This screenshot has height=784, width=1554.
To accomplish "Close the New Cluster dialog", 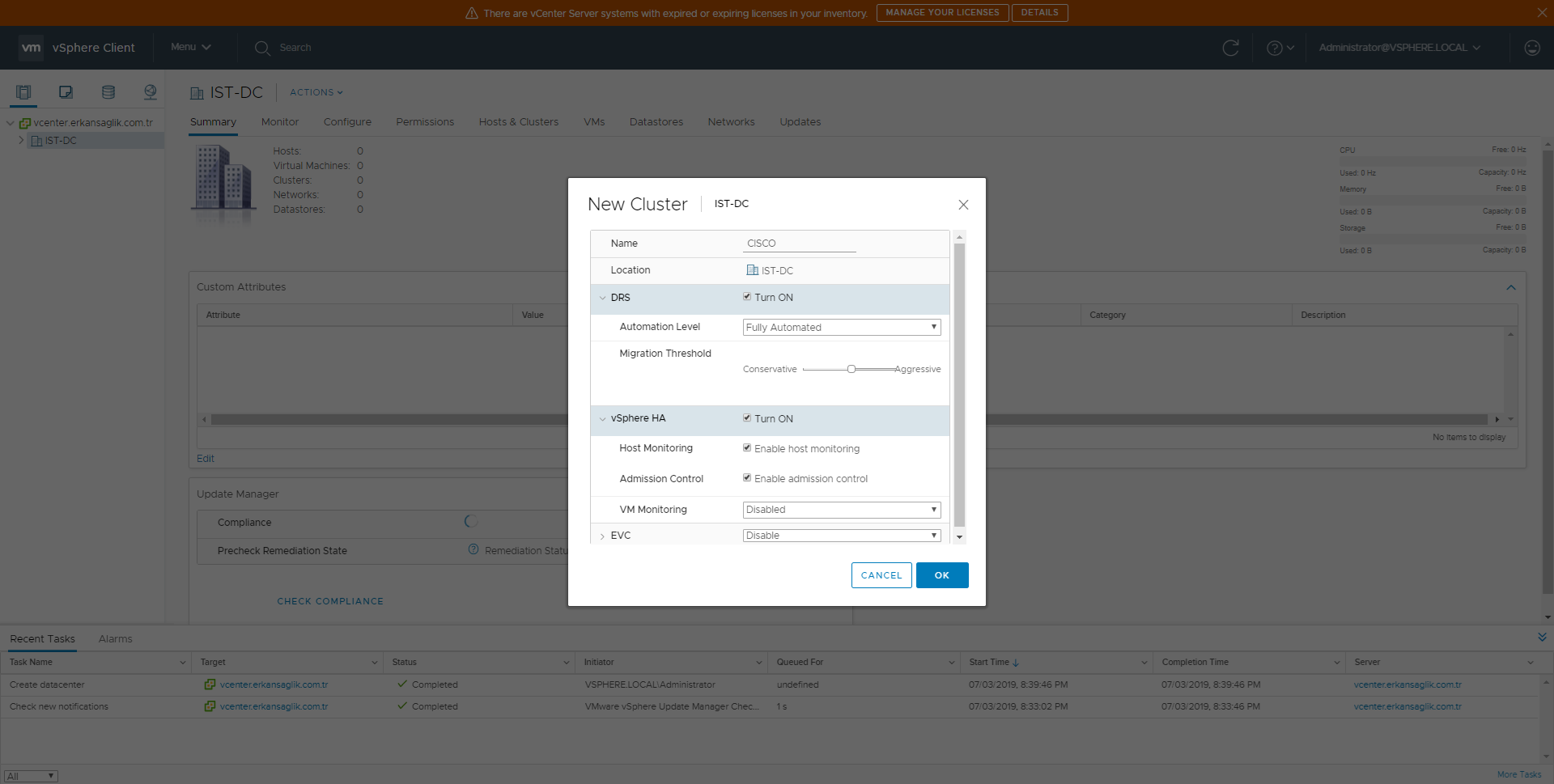I will click(x=963, y=205).
